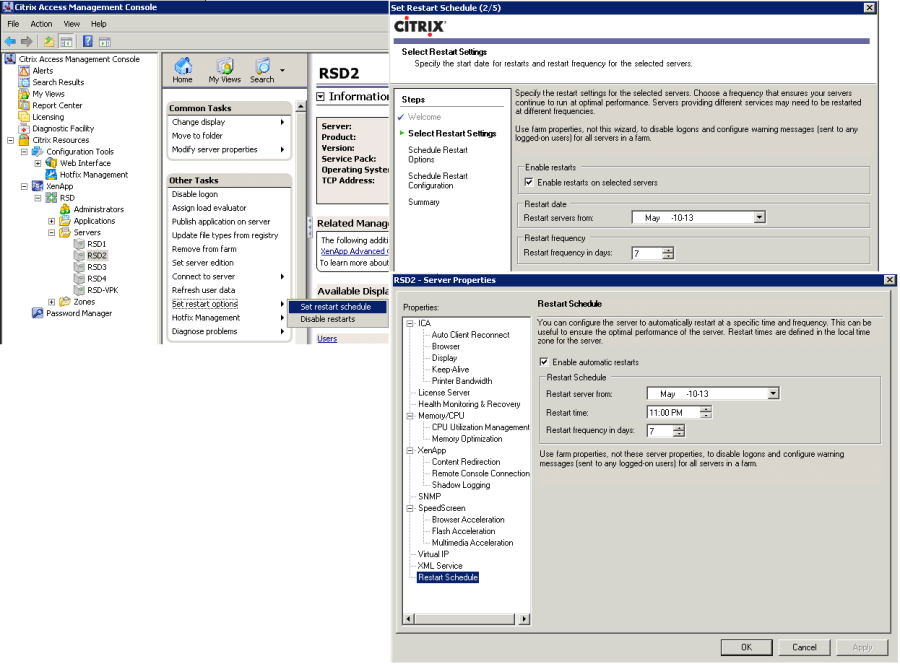Collapse the Information section toggle box
This screenshot has width=900, height=664.
pyautogui.click(x=321, y=97)
